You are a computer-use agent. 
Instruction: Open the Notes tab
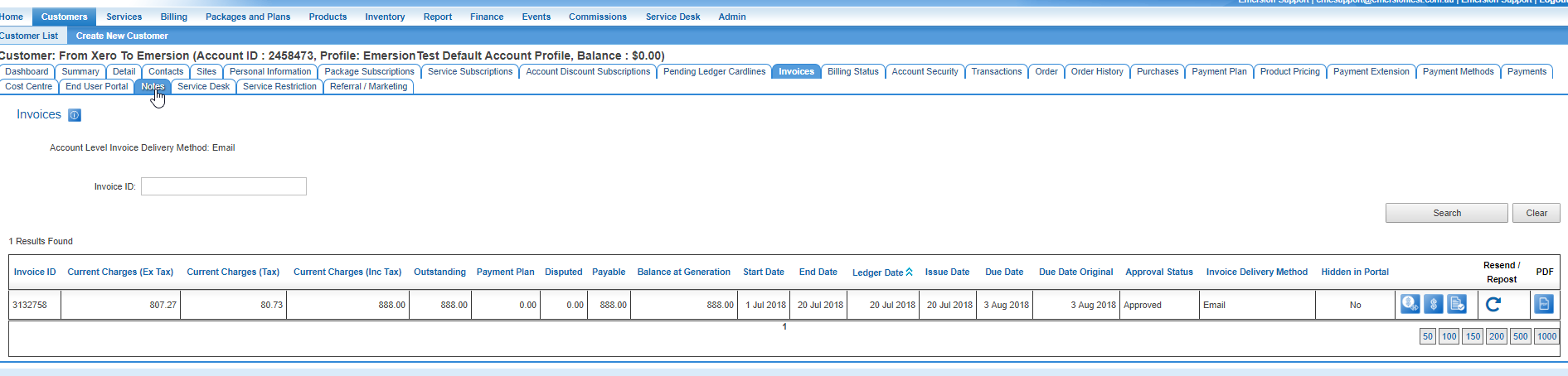point(153,86)
